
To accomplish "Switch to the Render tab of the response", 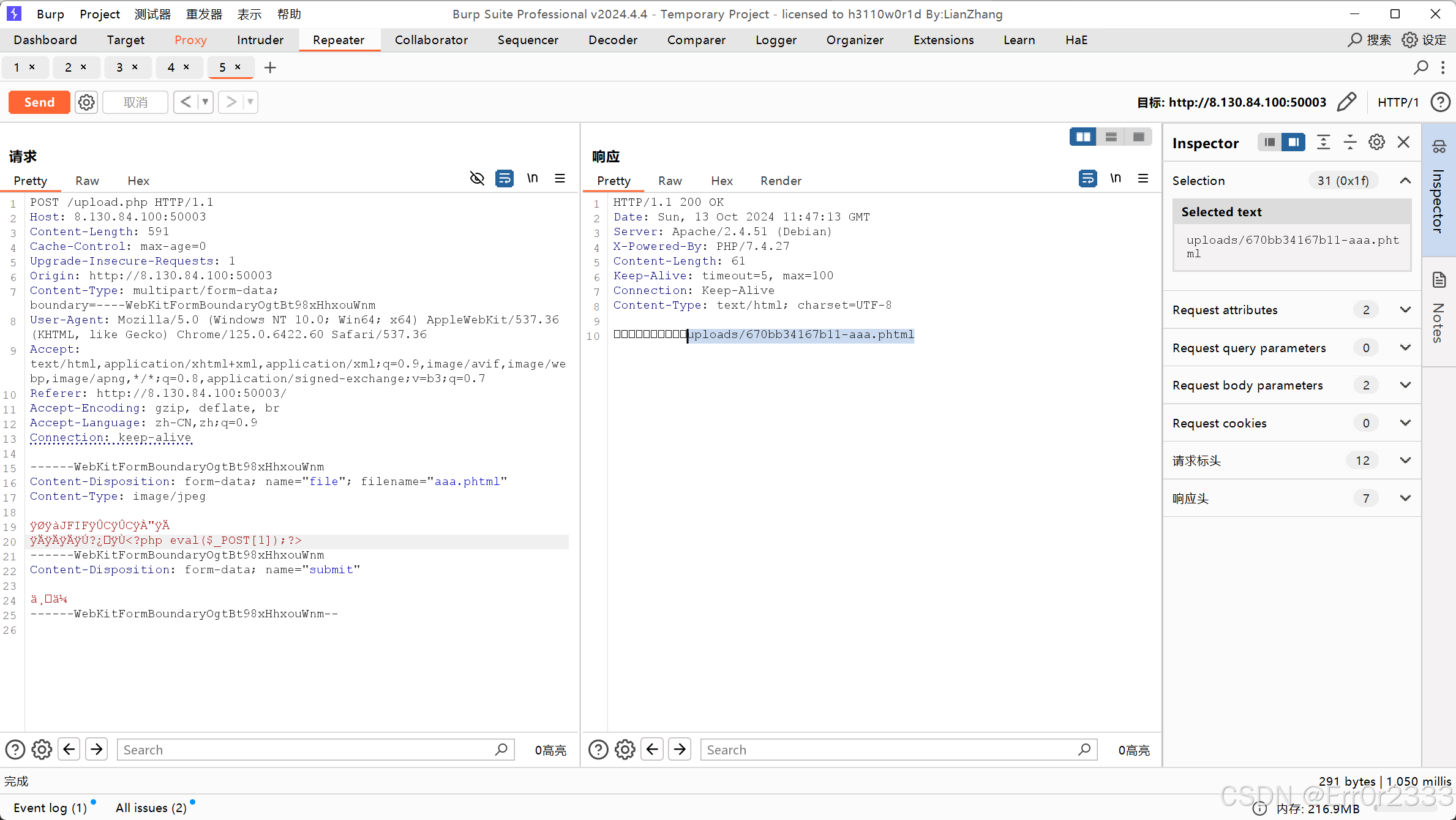I will (780, 181).
